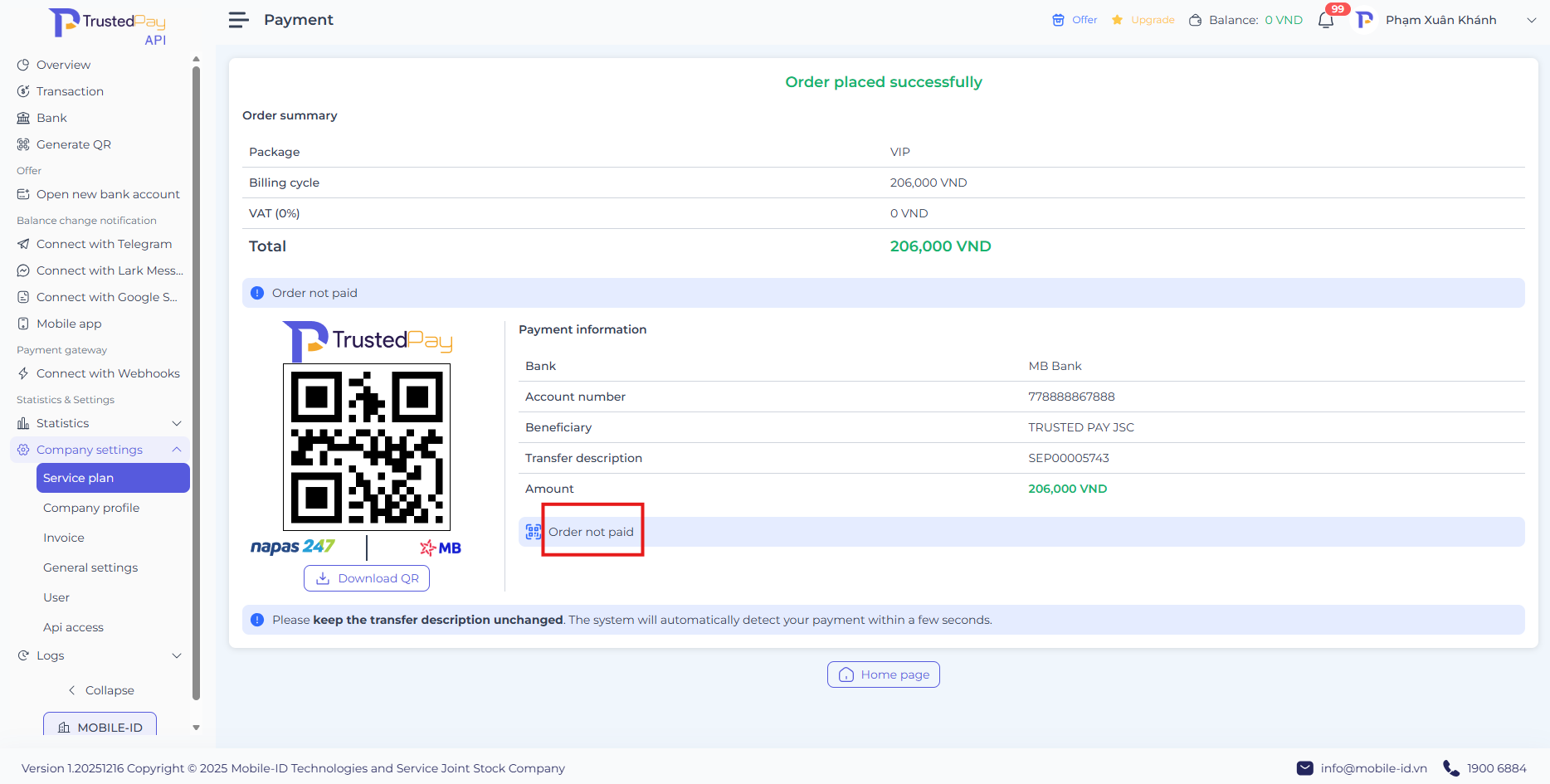Click the Offer link in header

1085,20
